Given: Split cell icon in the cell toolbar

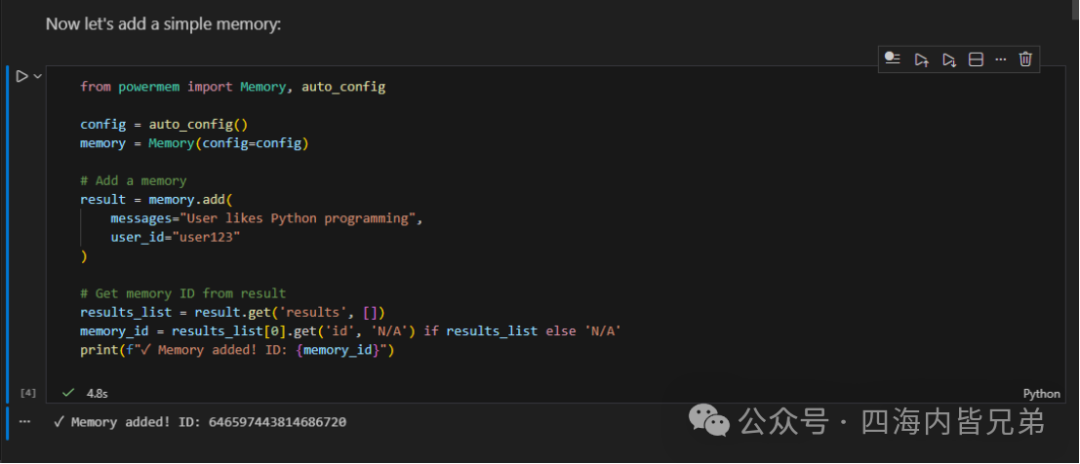Looking at the screenshot, I should pos(975,60).
